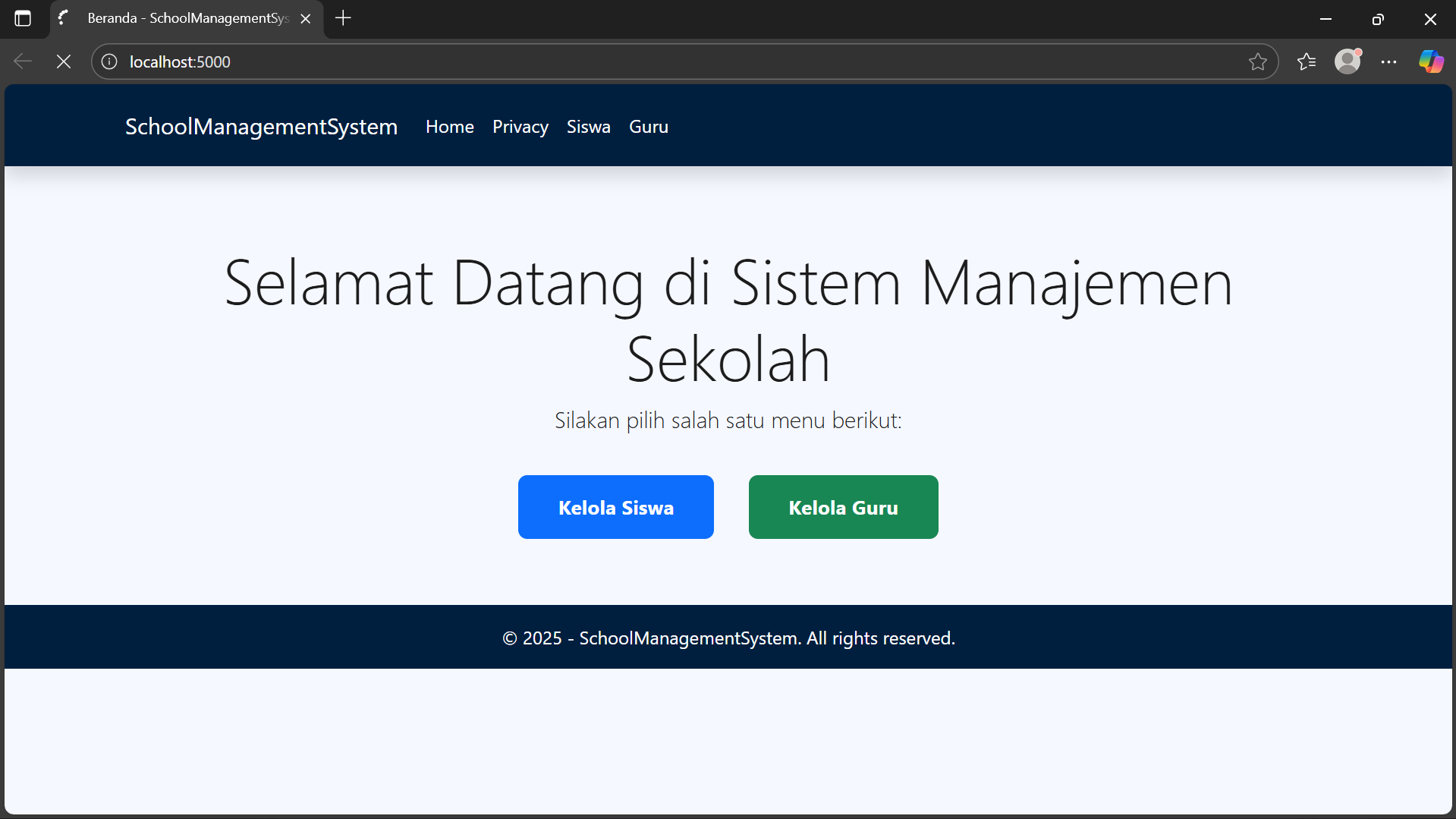Stop loading with the X icon
This screenshot has height=819, width=1456.
tap(64, 61)
